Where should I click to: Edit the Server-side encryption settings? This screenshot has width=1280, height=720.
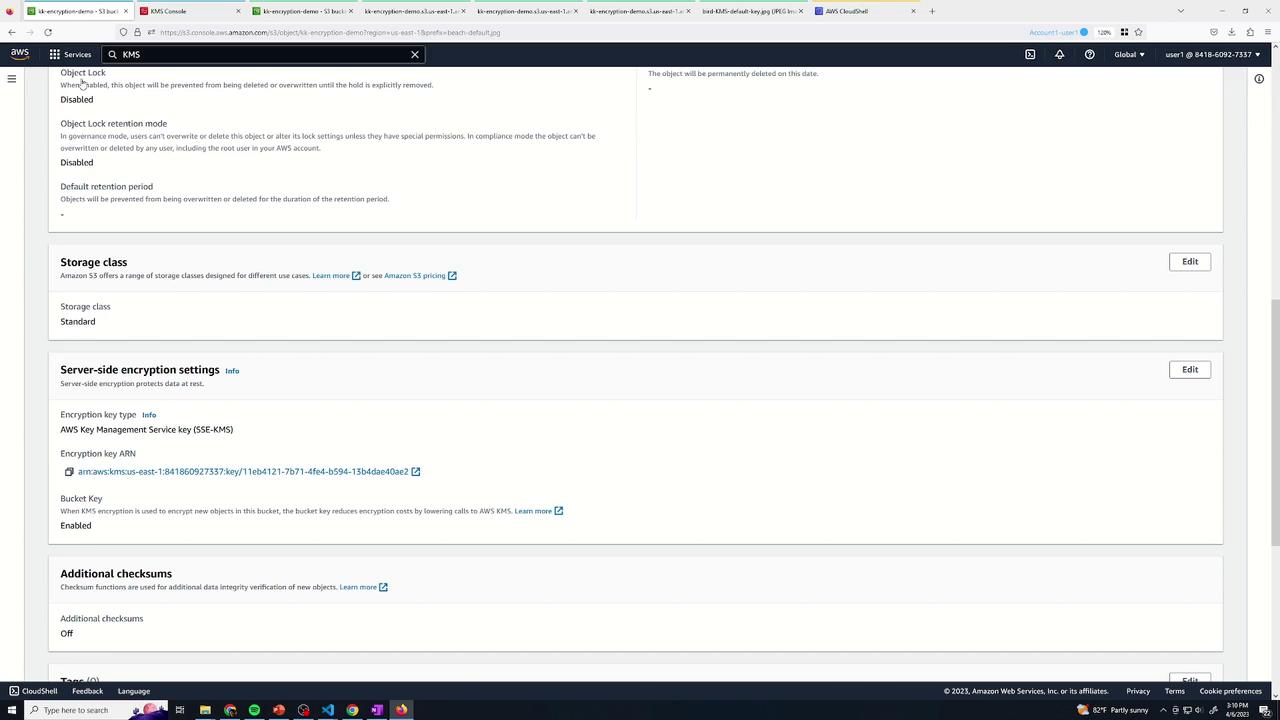click(x=1190, y=370)
